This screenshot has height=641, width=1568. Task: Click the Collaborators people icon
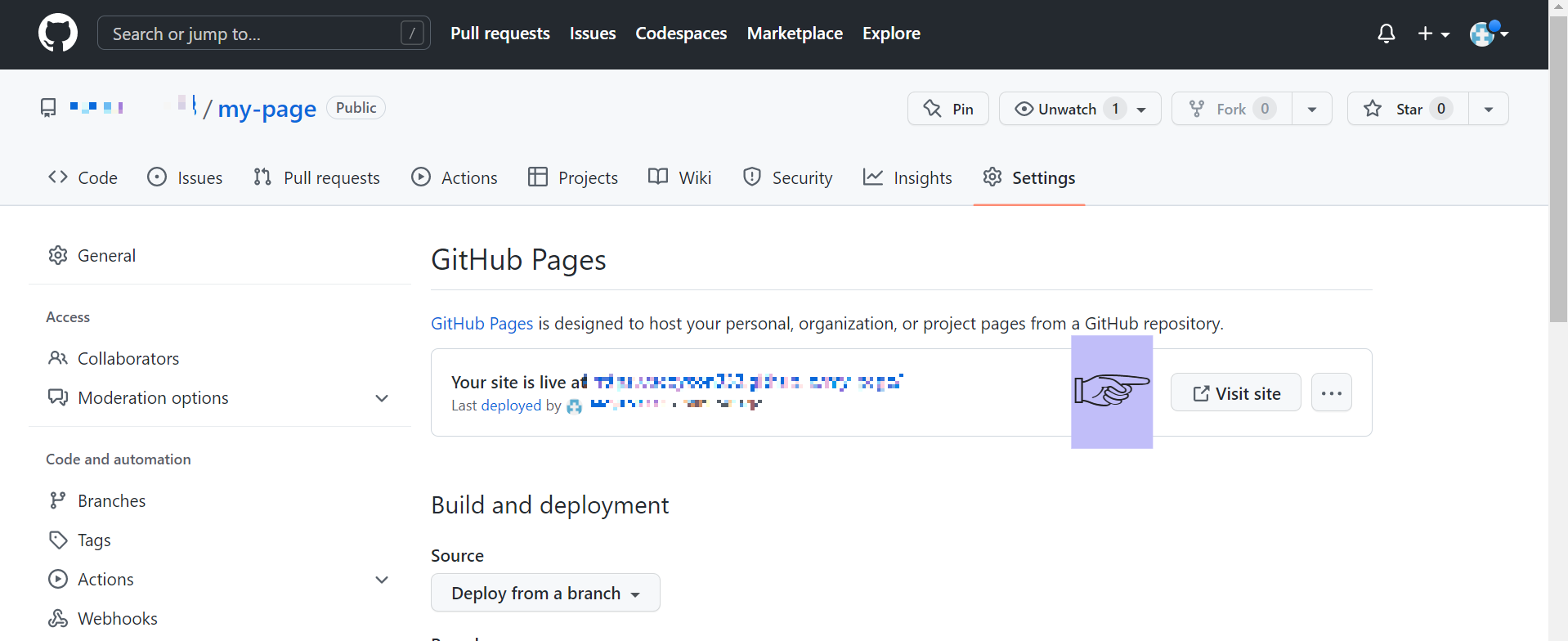pos(58,358)
